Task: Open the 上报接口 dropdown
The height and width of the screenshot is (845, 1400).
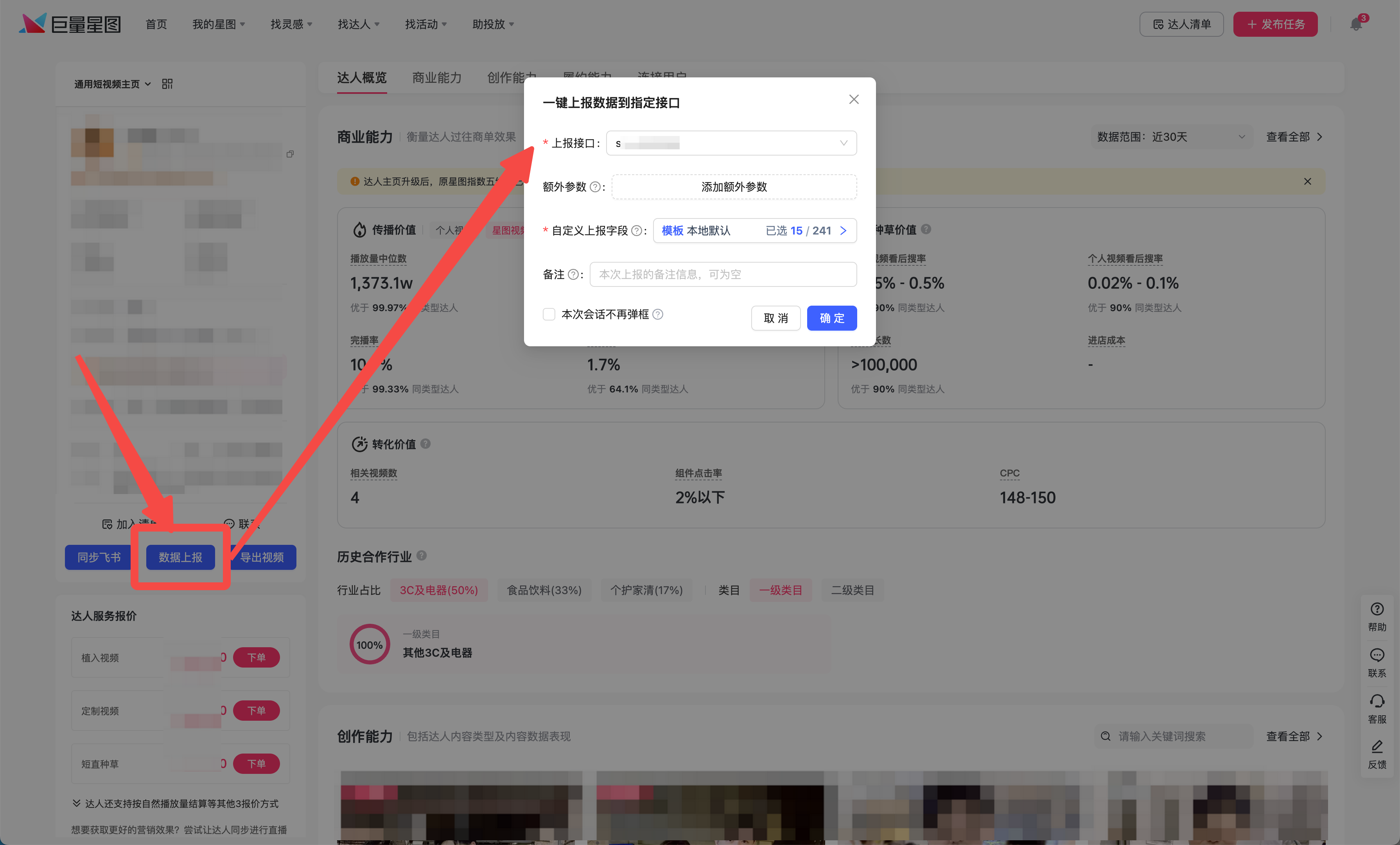Action: (731, 143)
